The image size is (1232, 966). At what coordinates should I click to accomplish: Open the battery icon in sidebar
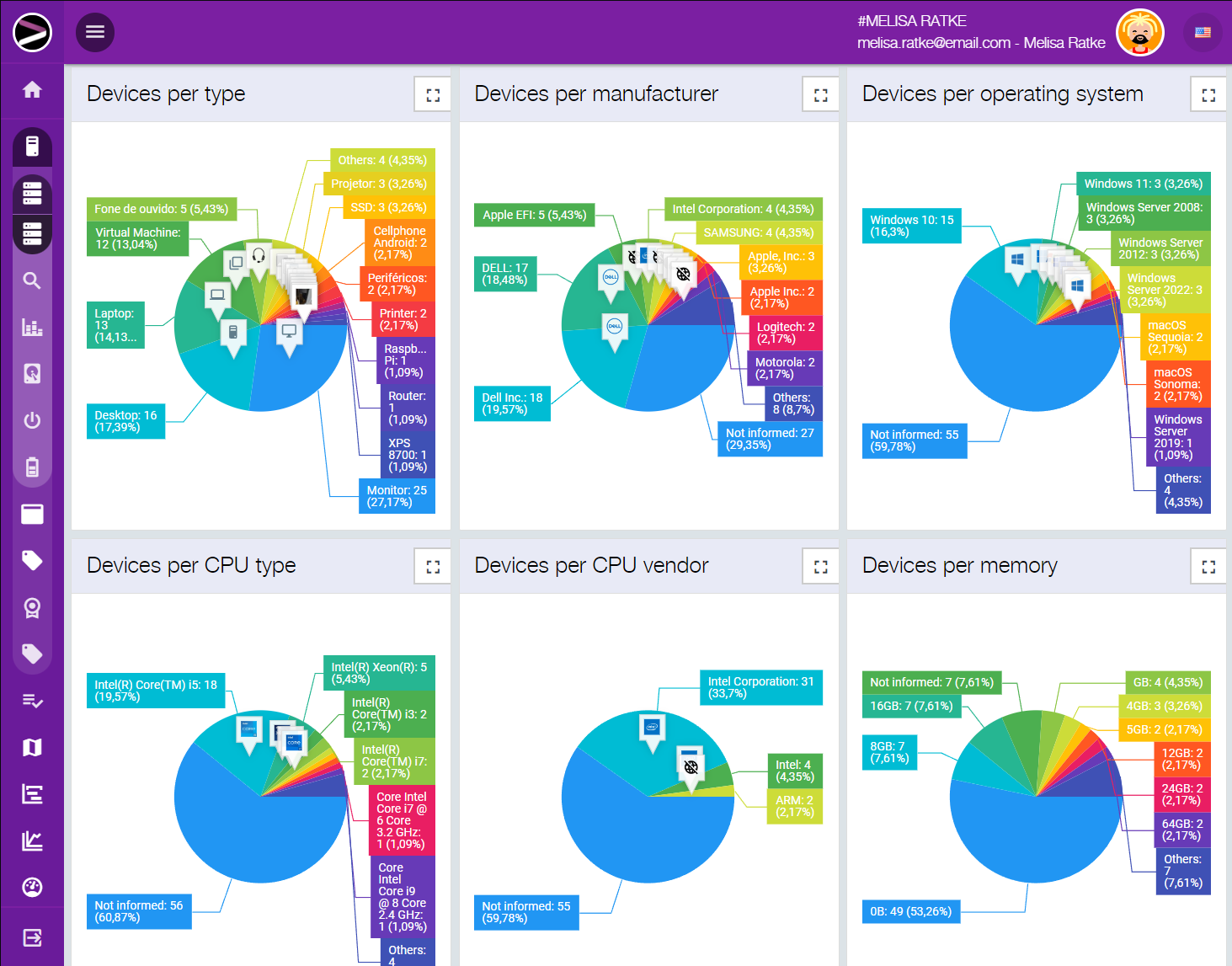coord(32,467)
